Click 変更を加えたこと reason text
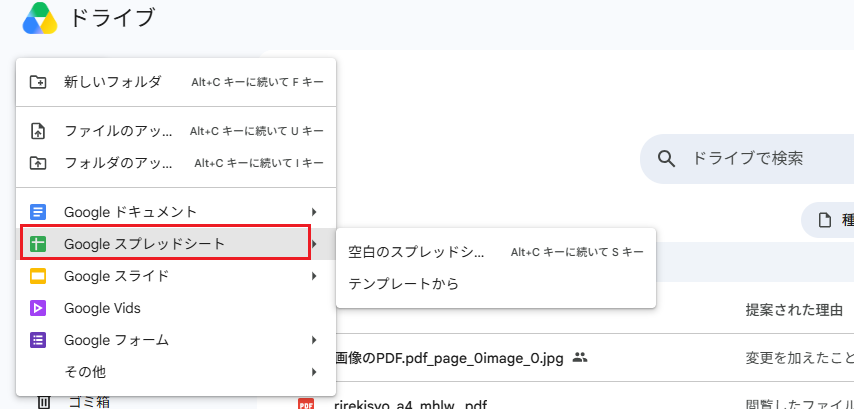 (800, 358)
